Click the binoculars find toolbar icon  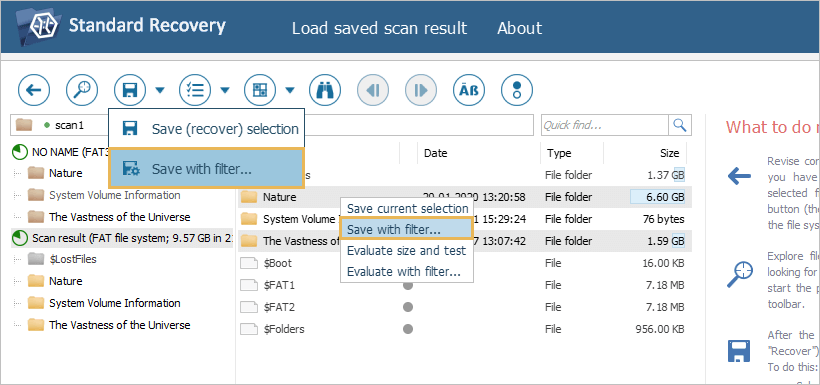pyautogui.click(x=325, y=90)
